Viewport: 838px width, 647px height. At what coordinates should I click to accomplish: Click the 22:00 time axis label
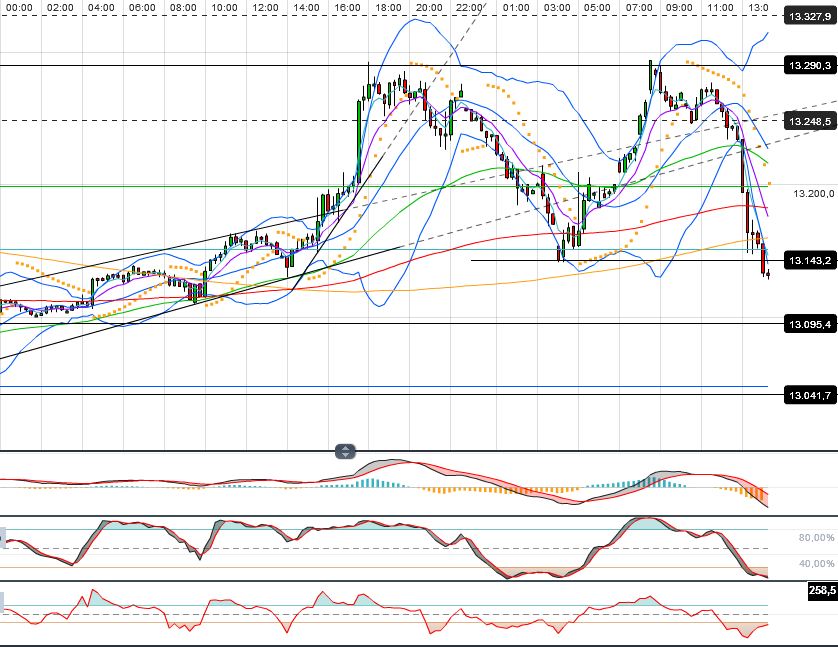coord(470,7)
